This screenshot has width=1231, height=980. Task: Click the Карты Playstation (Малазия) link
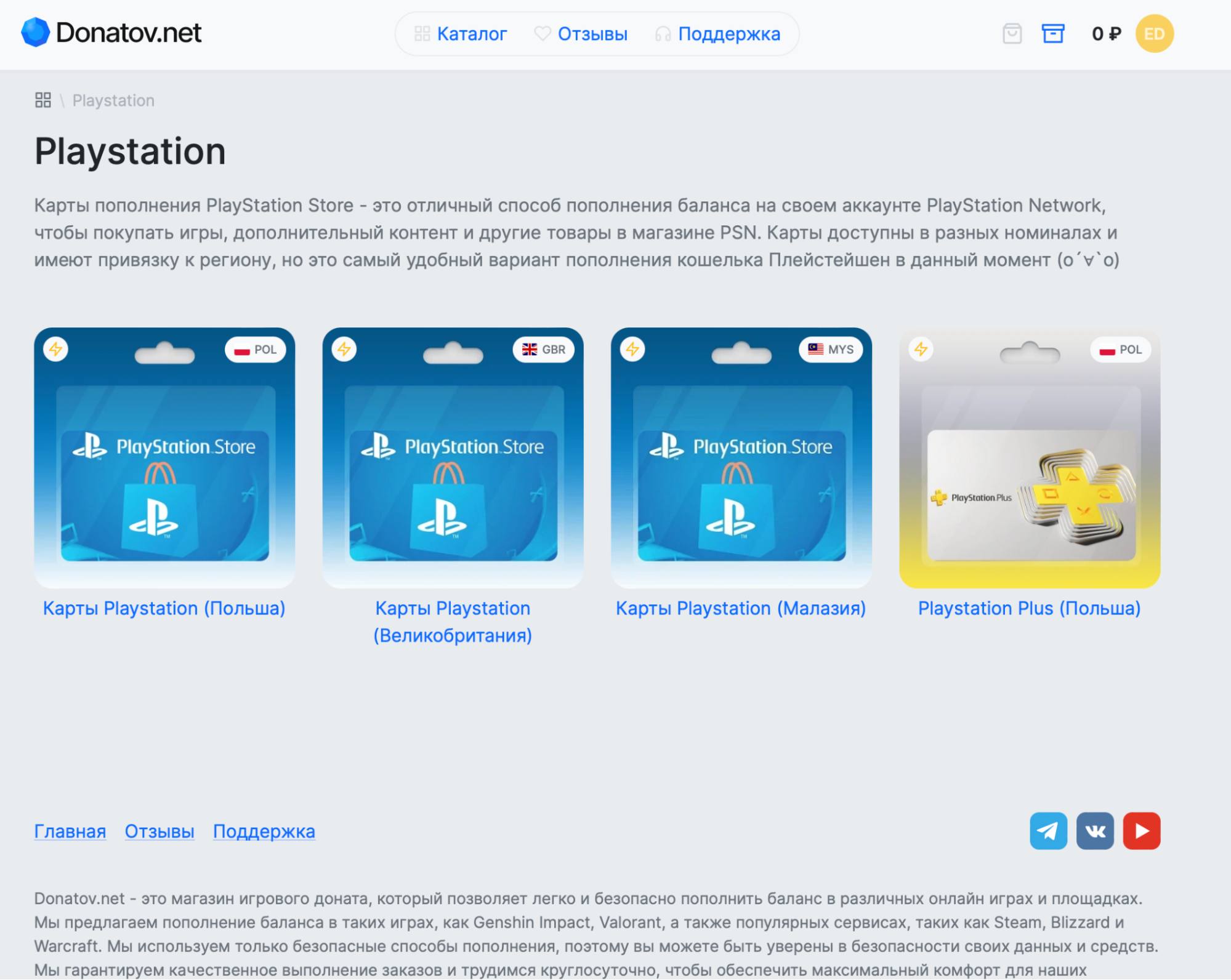click(741, 608)
